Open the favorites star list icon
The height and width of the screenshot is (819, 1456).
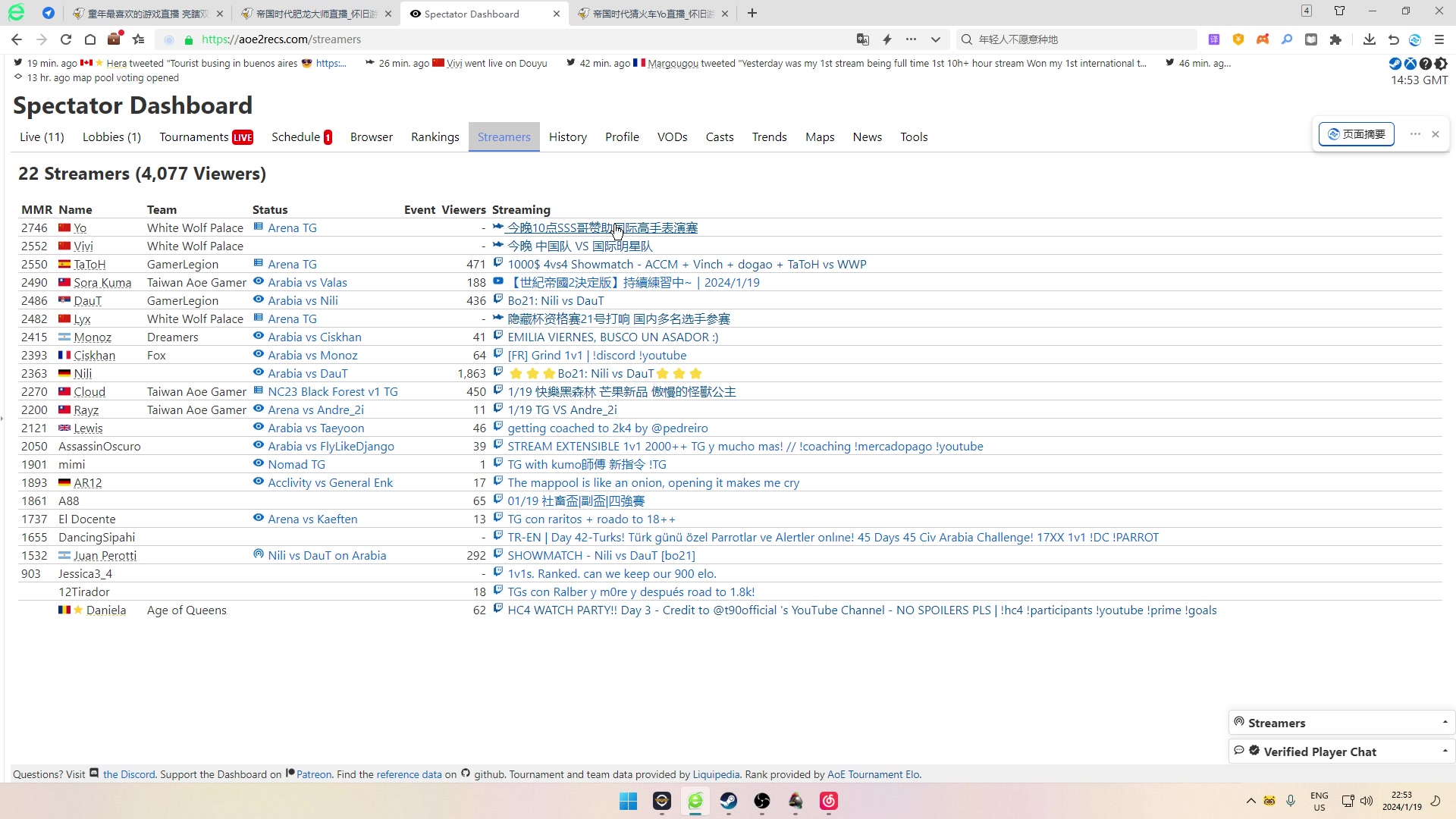point(139,39)
